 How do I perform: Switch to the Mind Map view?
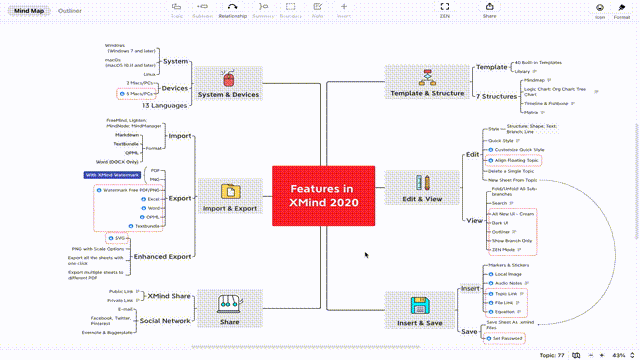coord(29,11)
